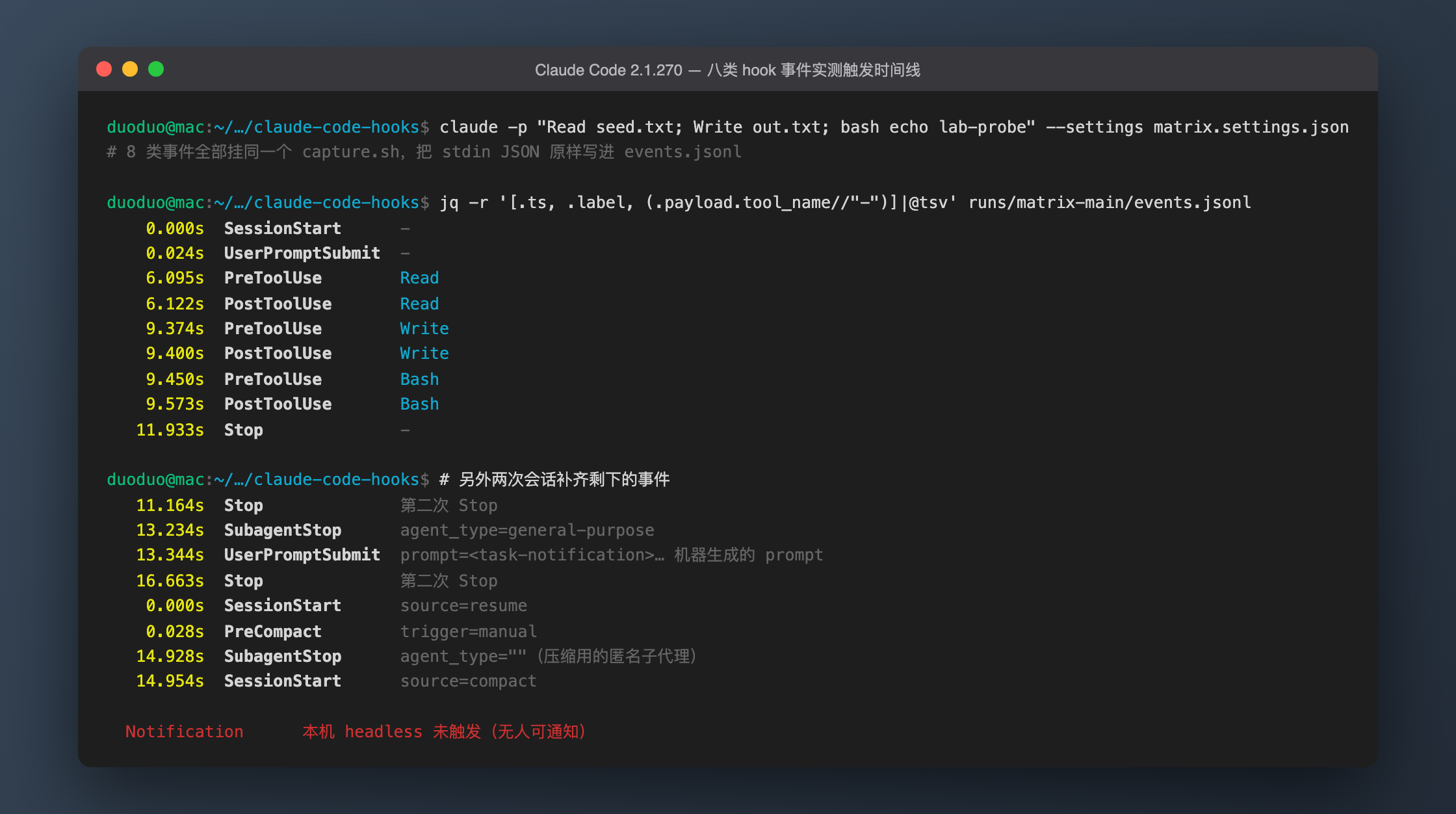Click UserPromptSubmit in the 0.024s row
The height and width of the screenshot is (814, 1456).
click(x=302, y=253)
